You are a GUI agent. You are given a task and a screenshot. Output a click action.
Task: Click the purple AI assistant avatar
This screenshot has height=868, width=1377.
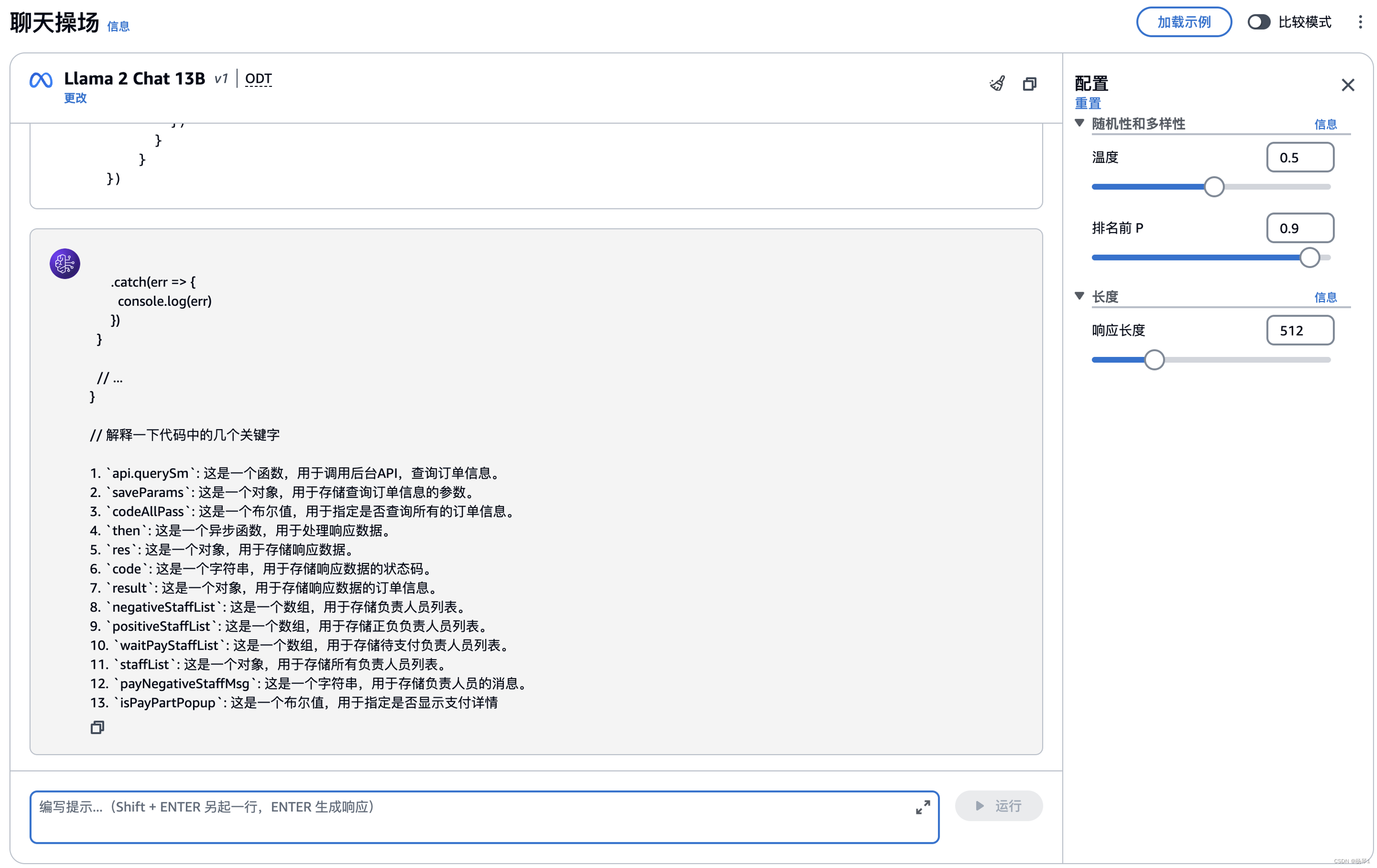[65, 263]
